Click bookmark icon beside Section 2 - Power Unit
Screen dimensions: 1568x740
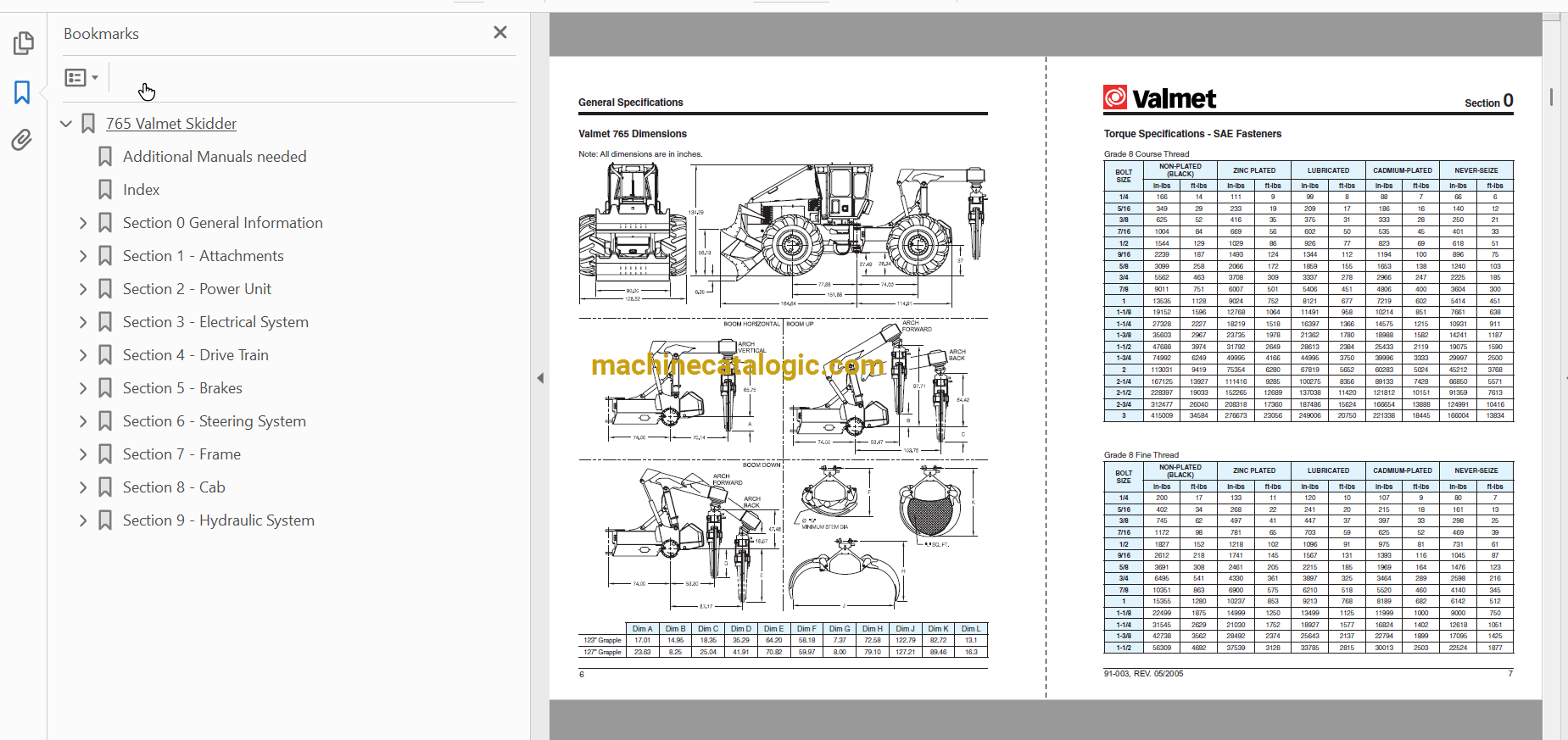[x=105, y=289]
